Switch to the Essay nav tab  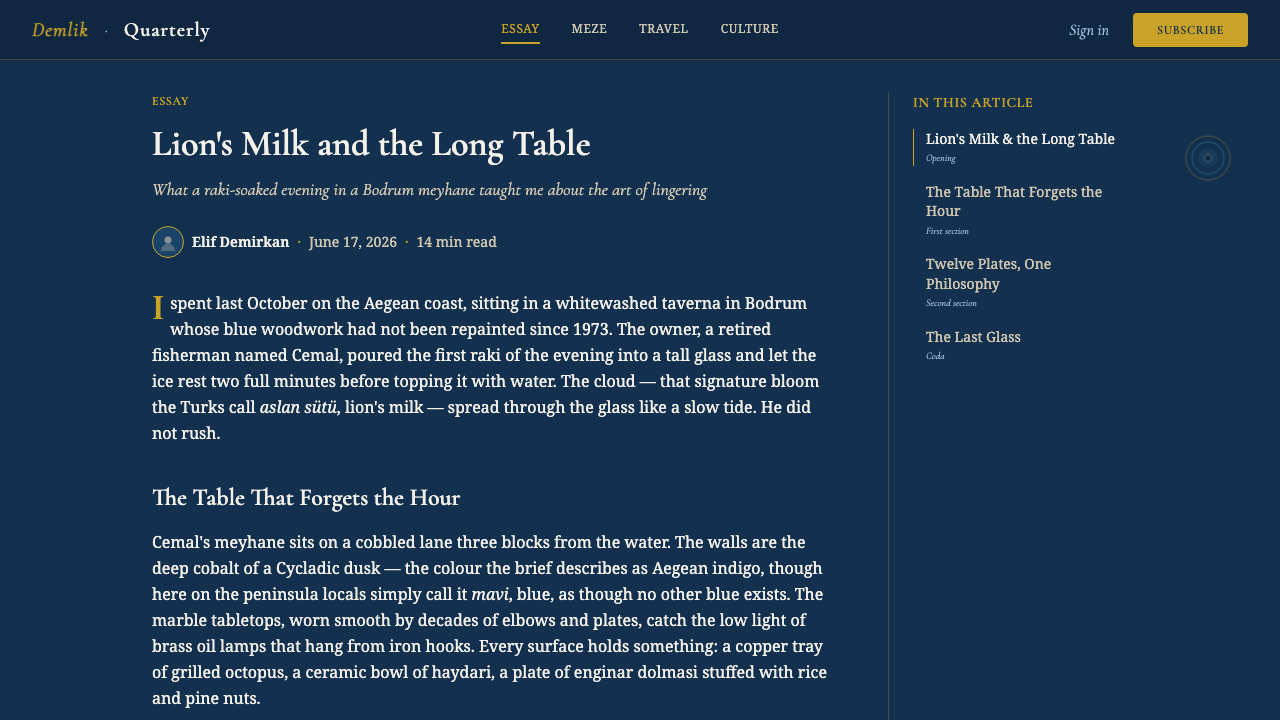point(520,29)
